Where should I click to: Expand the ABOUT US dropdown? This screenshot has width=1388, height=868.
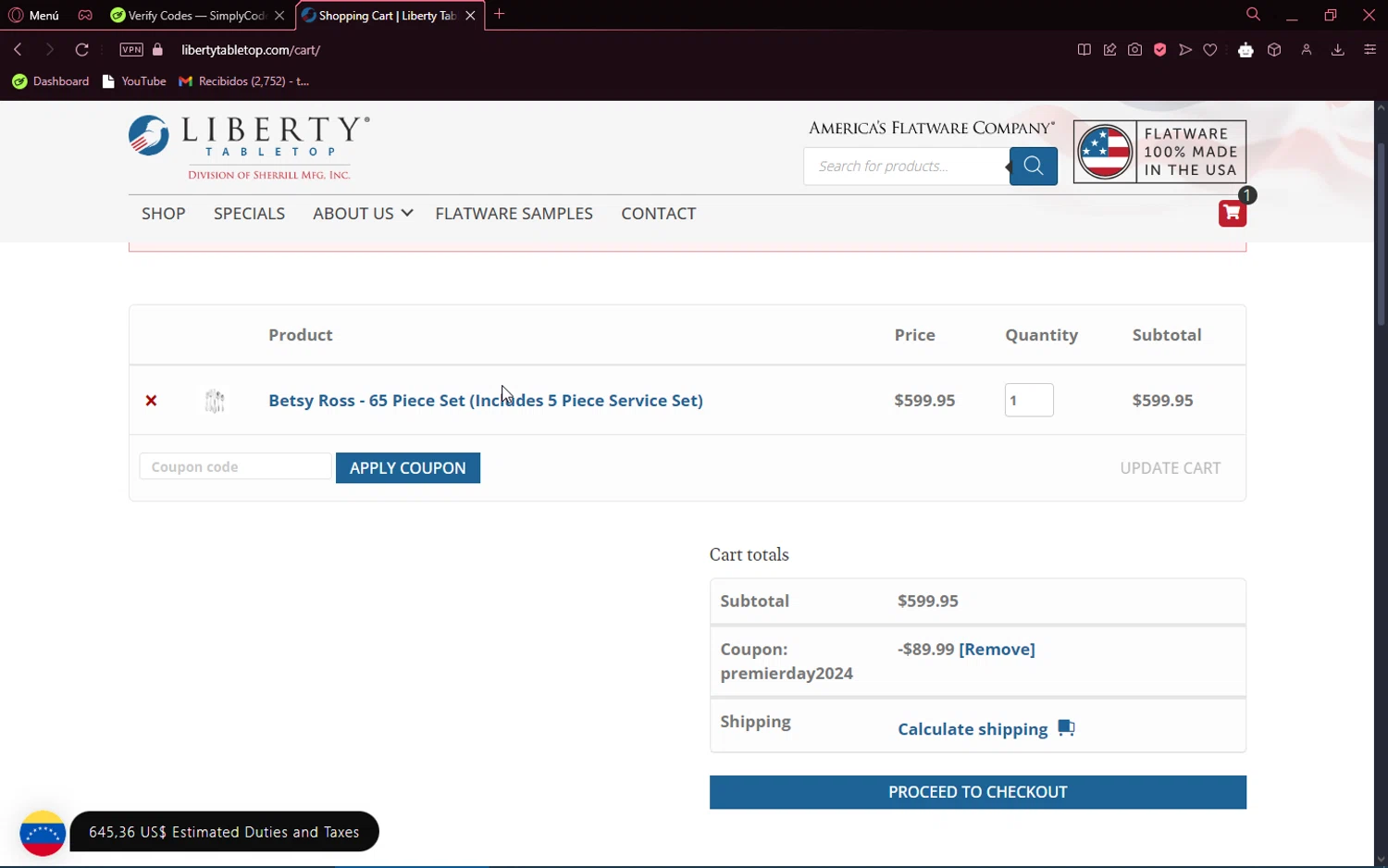pyautogui.click(x=363, y=214)
